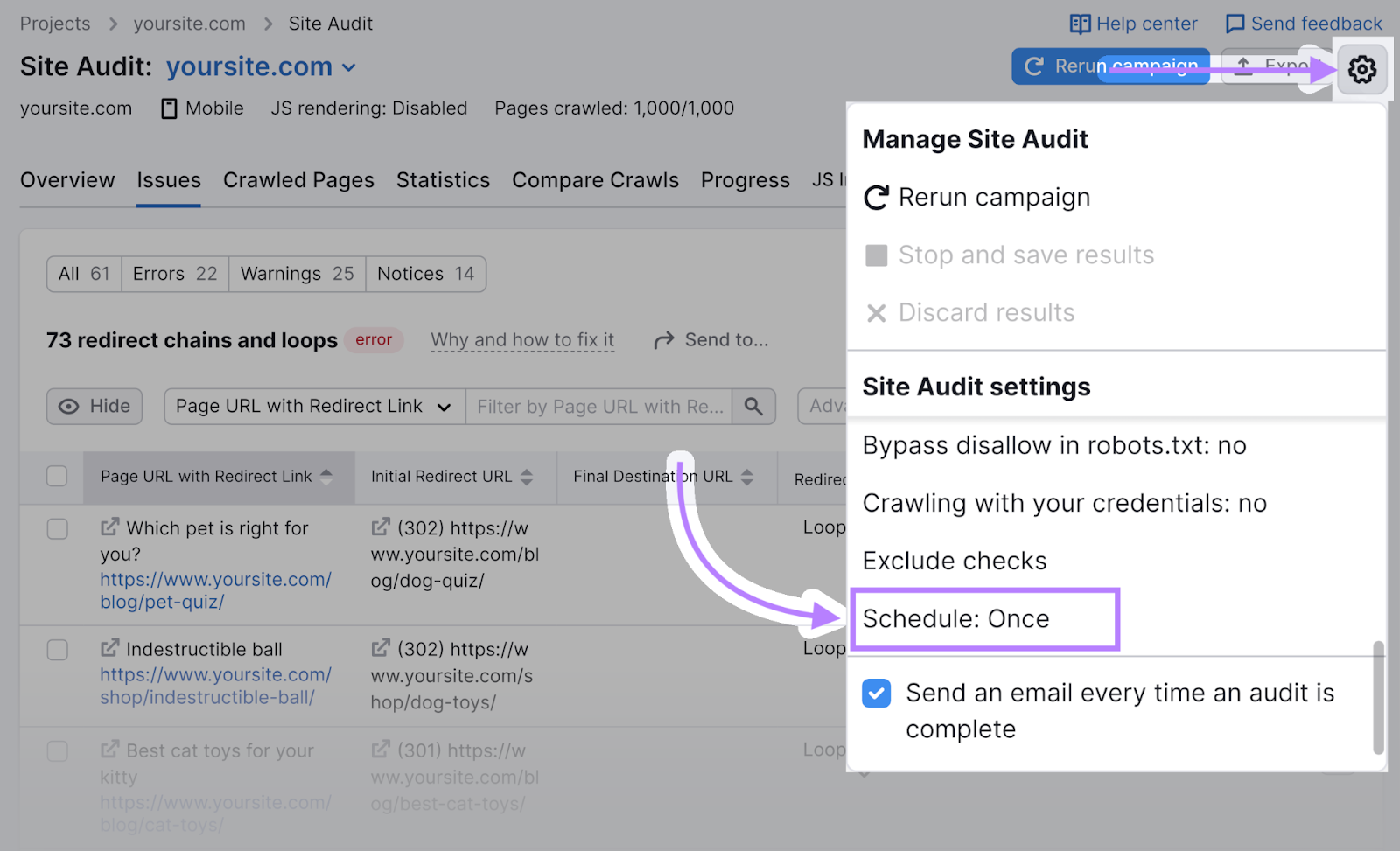Uncheck 'Send an email every time an audit is complete'
Screen dimensions: 1400x851
876,694
